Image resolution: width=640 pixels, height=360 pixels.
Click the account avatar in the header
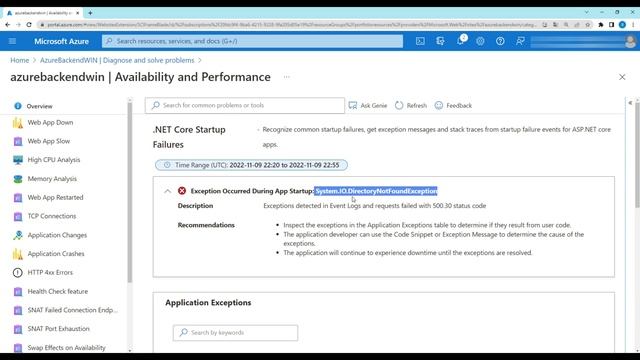pyautogui.click(x=630, y=41)
